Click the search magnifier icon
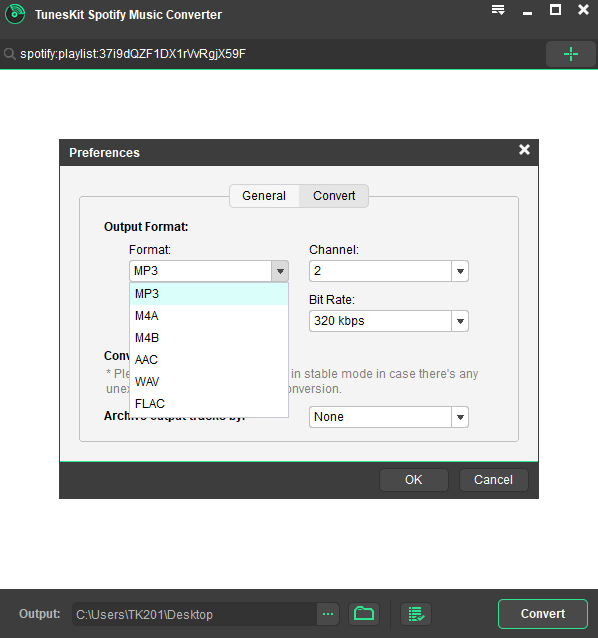Viewport: 598px width, 638px height. (10, 54)
